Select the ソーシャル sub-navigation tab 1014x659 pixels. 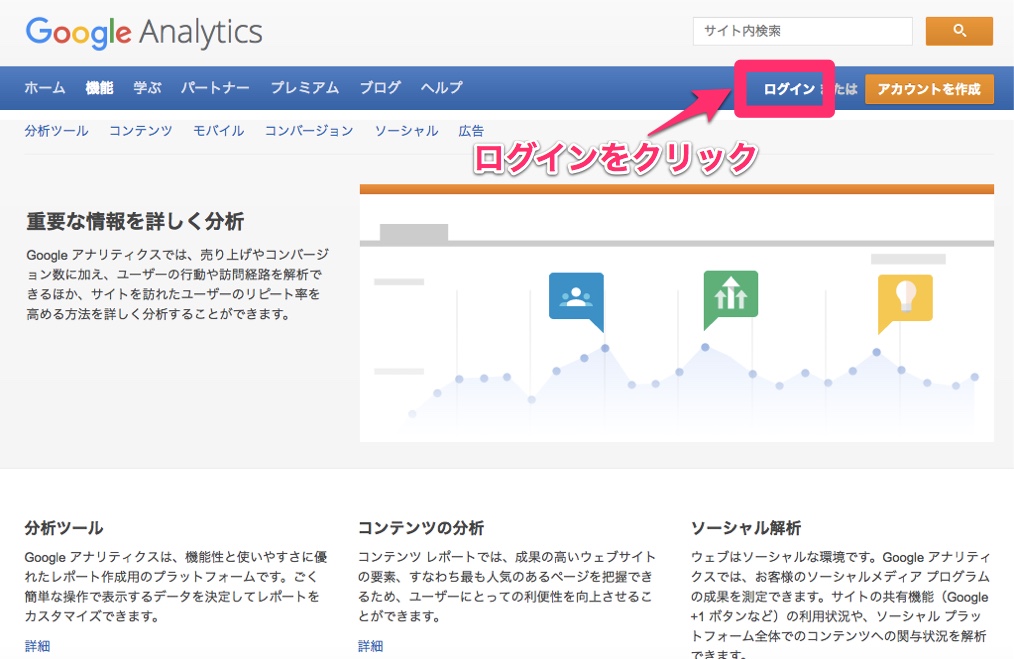[407, 131]
